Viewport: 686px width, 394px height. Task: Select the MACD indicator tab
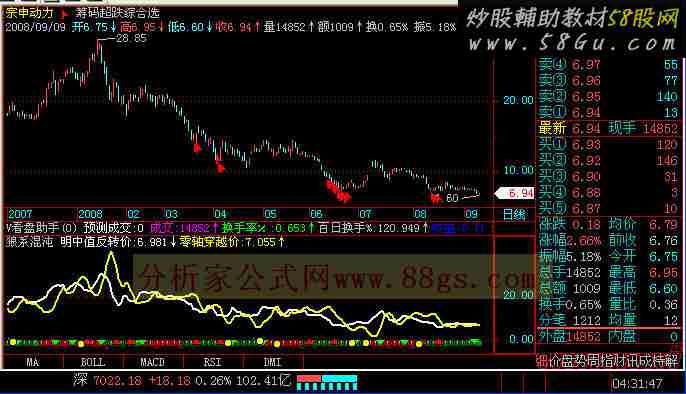click(153, 362)
